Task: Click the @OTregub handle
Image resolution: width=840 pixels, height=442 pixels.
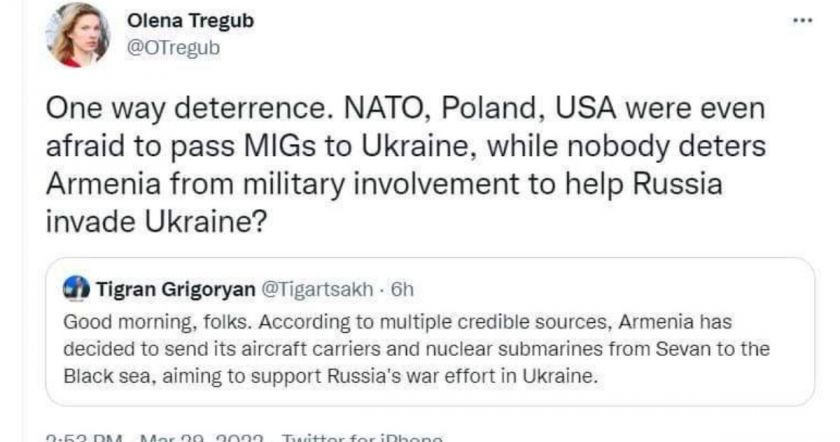Action: click(173, 47)
